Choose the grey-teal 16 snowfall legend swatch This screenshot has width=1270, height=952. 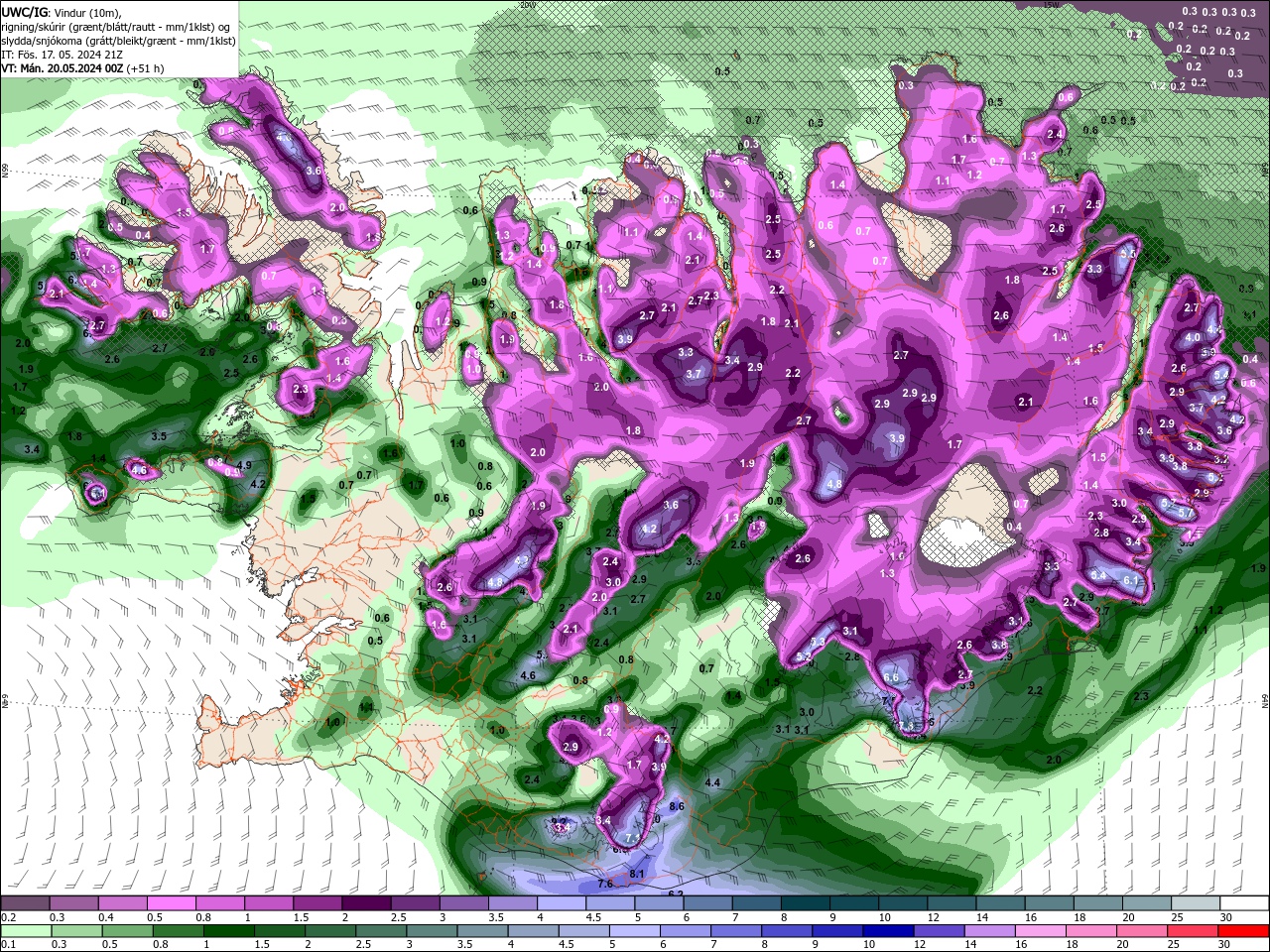click(1049, 903)
